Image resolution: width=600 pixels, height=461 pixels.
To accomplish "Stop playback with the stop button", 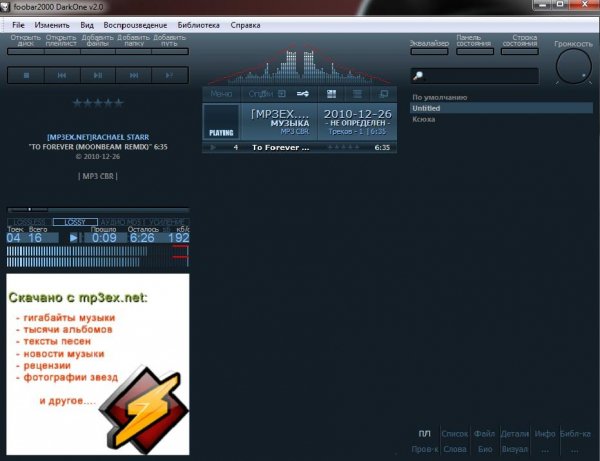I will click(26, 75).
